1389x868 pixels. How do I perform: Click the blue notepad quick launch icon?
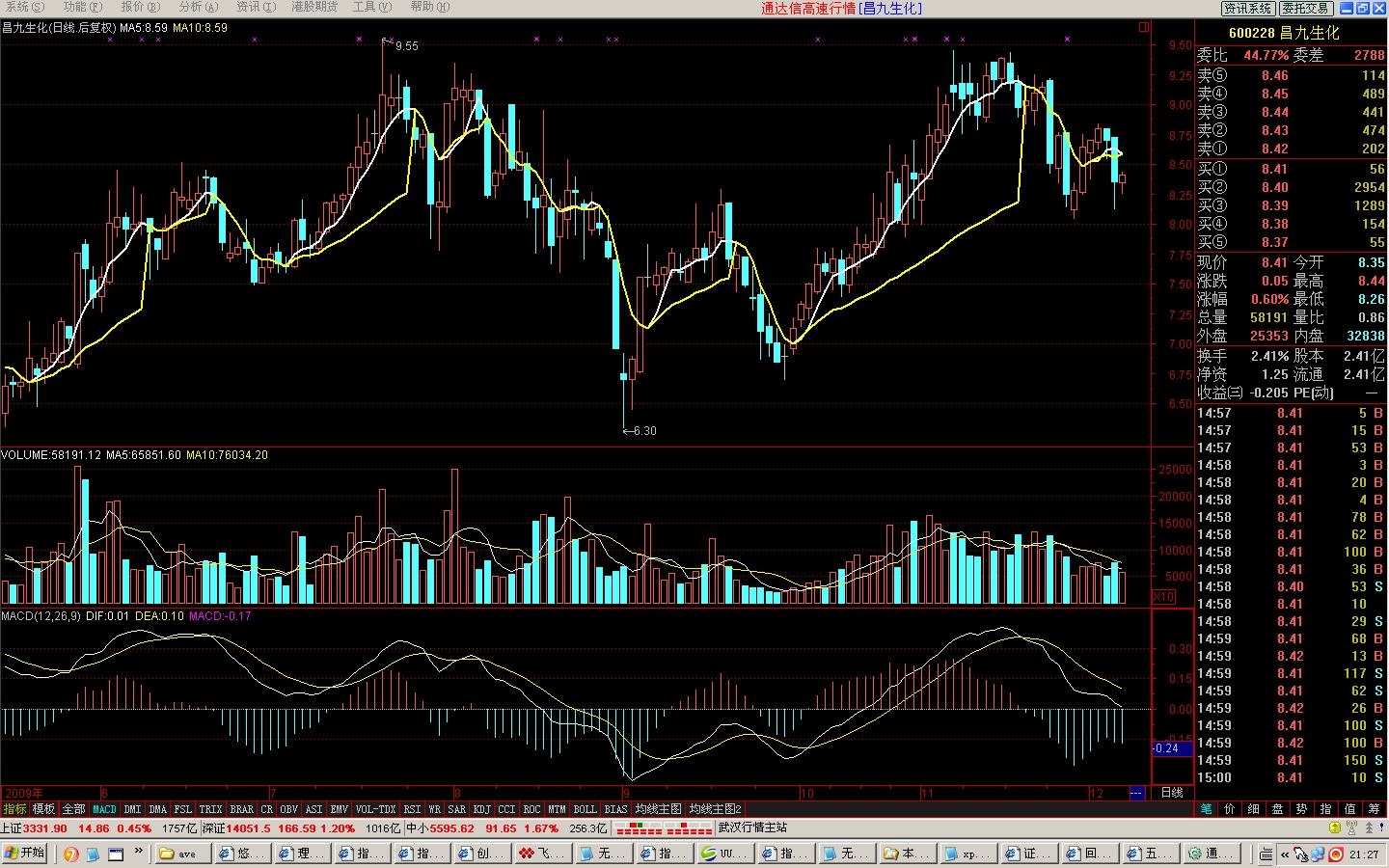[94, 854]
